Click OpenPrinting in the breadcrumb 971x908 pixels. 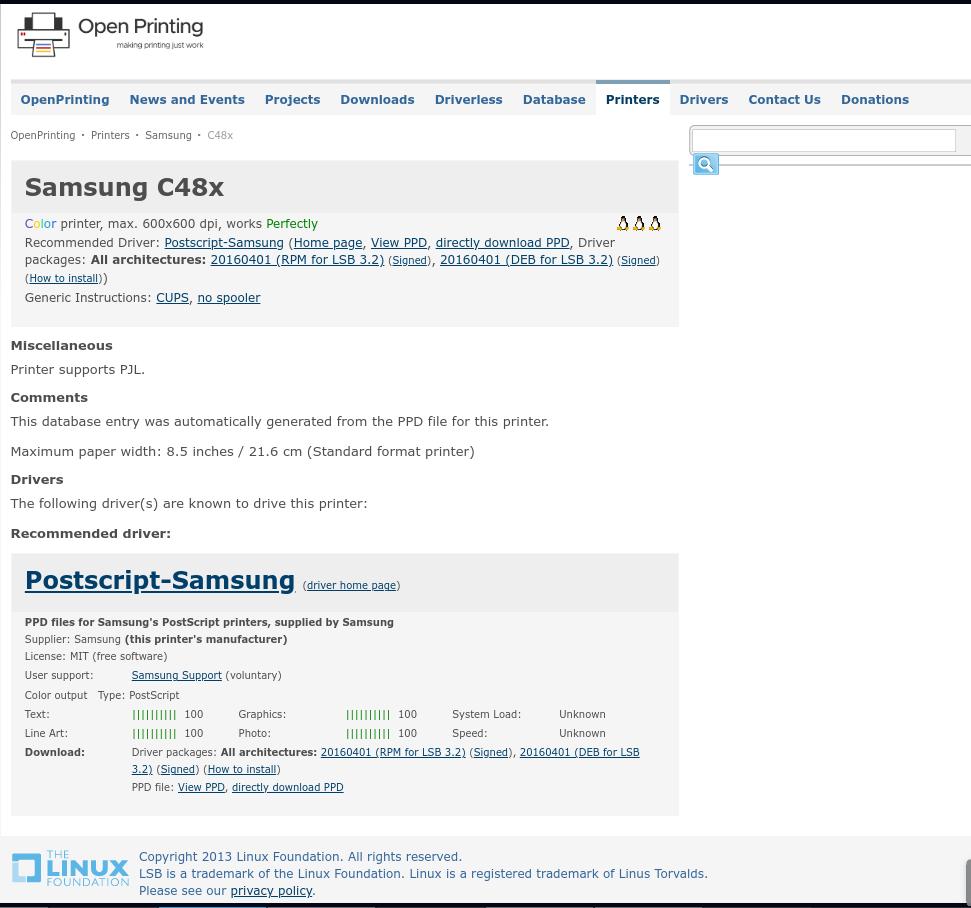coord(43,135)
